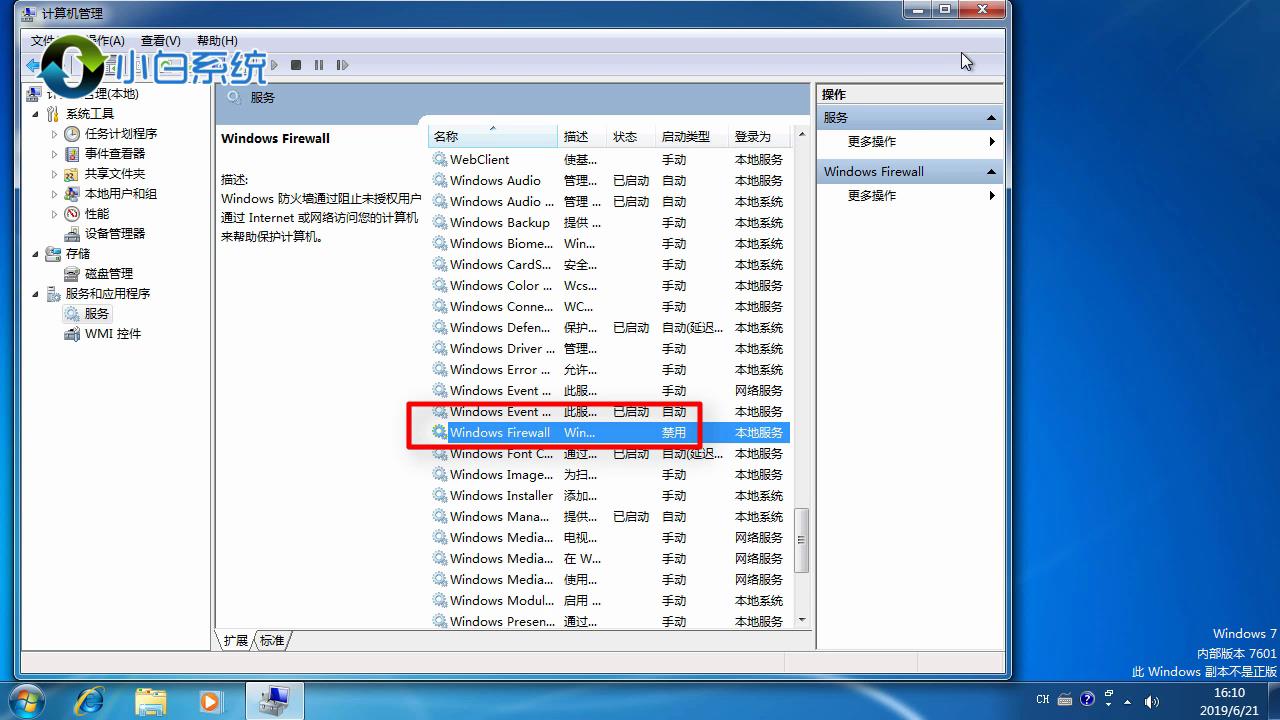Expand the 本地用户和组 node arrow
Image resolution: width=1280 pixels, height=720 pixels.
(x=54, y=194)
